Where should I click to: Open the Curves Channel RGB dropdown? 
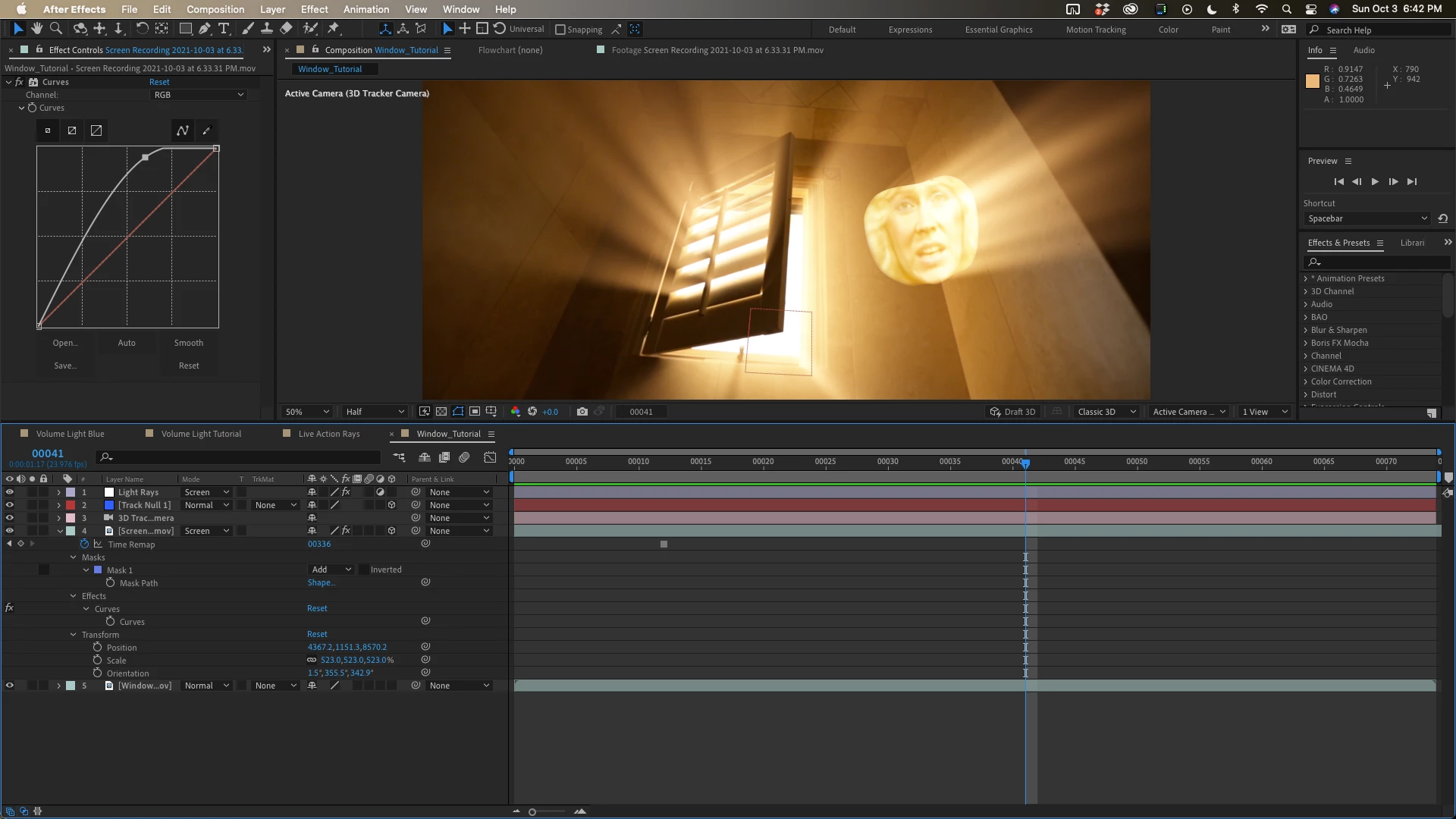199,95
